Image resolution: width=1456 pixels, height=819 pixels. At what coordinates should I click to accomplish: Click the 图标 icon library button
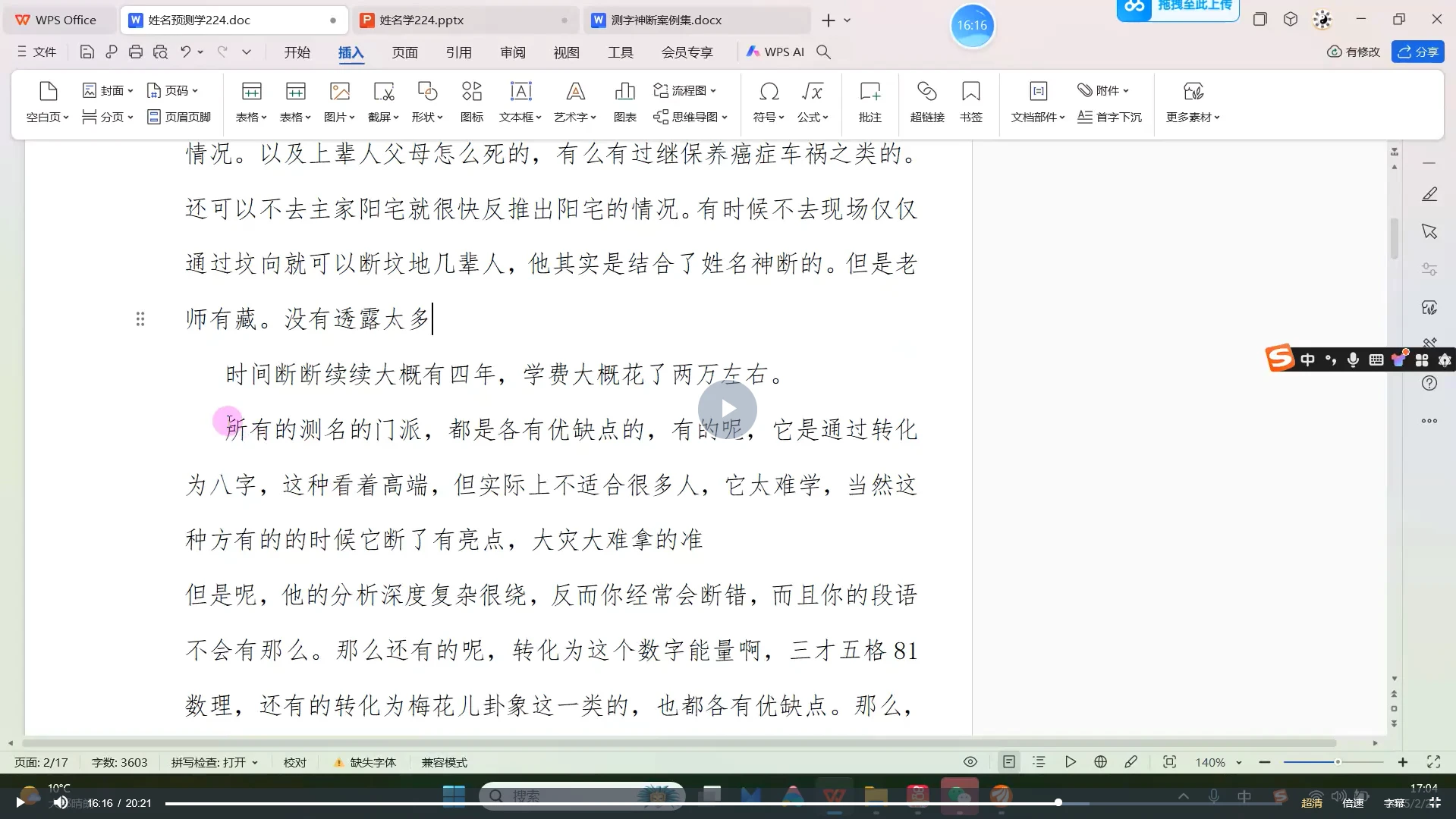(x=471, y=102)
